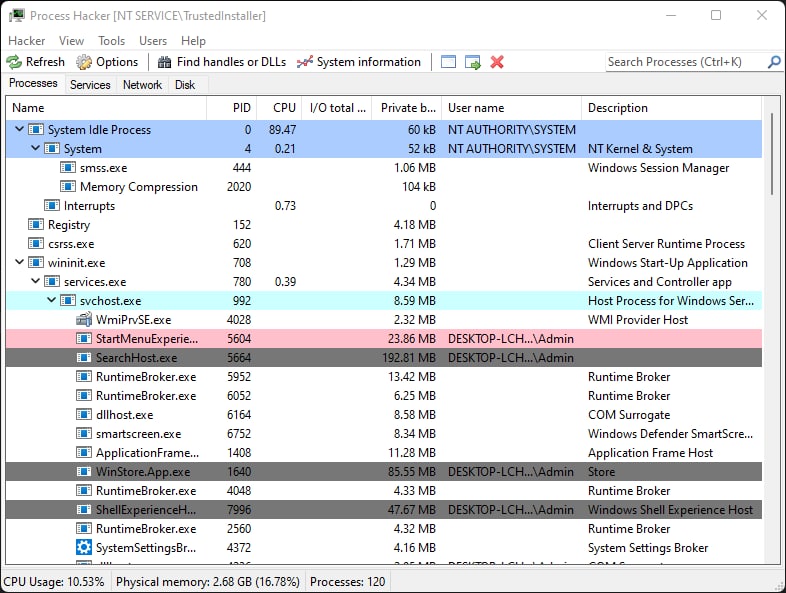Click the smss.exe process icon
Screen dimensions: 786x593
click(68, 167)
